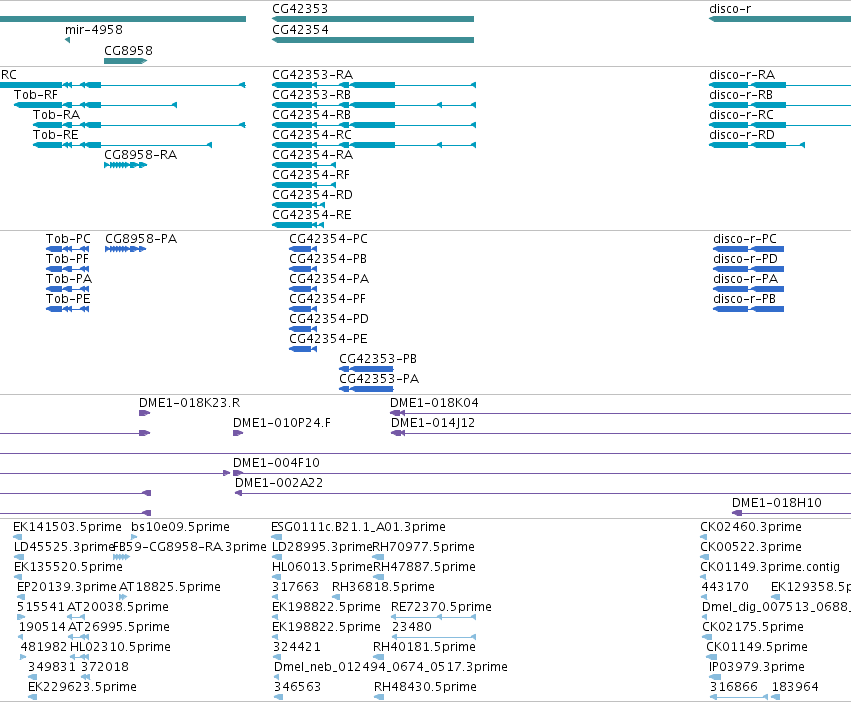Click the DME1-004F10 BAC label
Screen dimensions: 851x702
[276, 464]
